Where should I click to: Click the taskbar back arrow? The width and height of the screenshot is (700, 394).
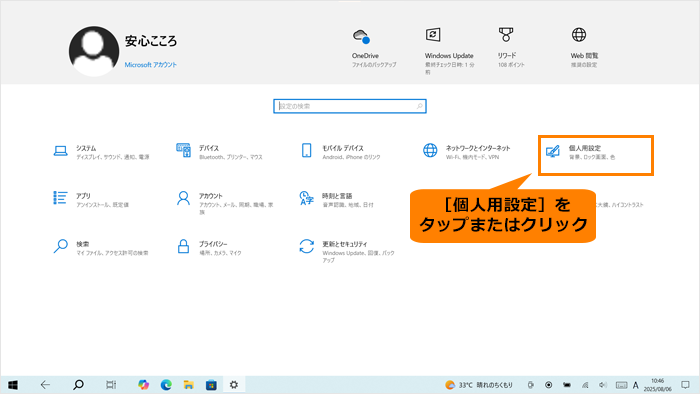point(45,385)
